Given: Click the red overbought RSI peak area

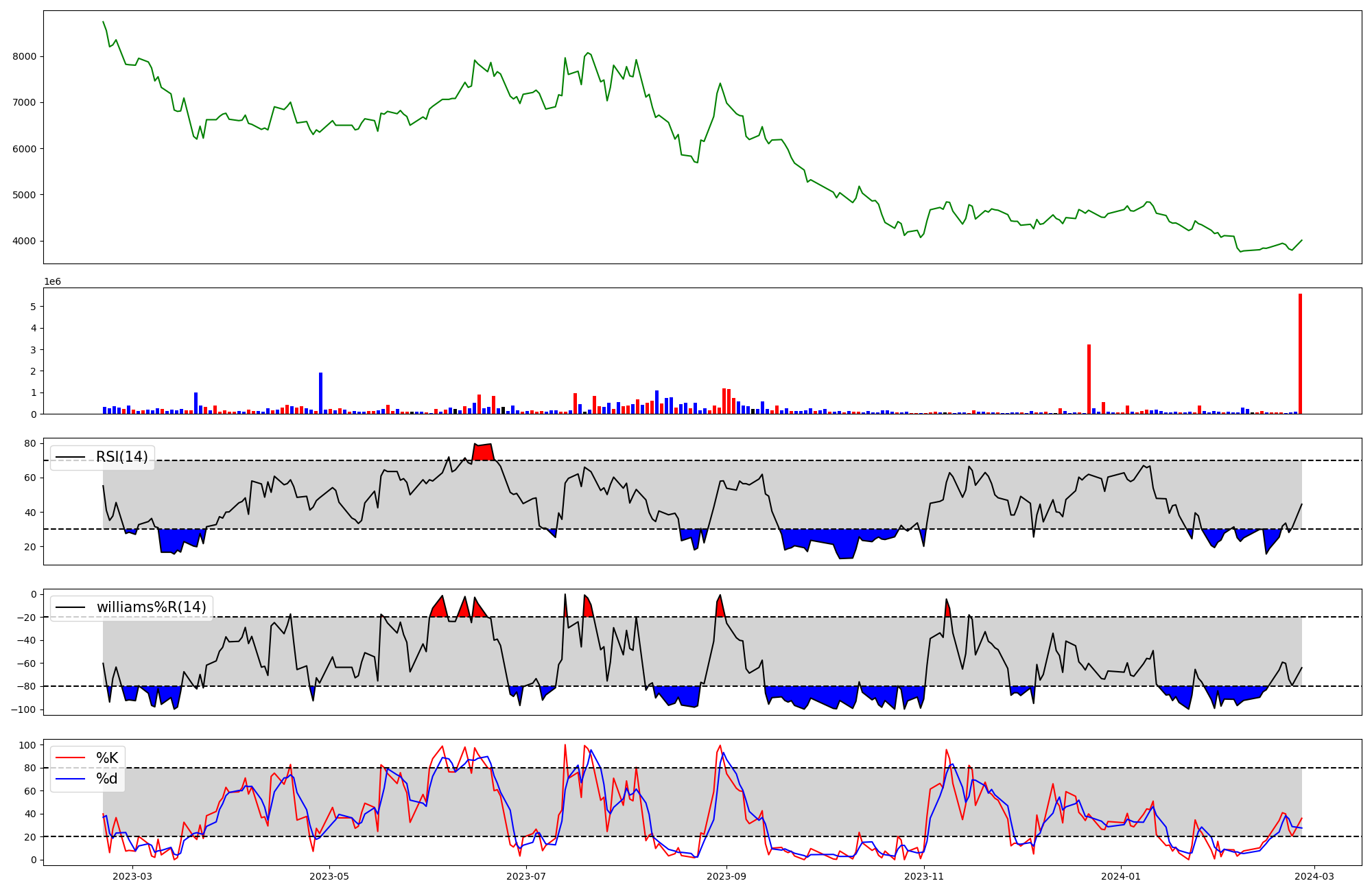Looking at the screenshot, I should (x=483, y=452).
